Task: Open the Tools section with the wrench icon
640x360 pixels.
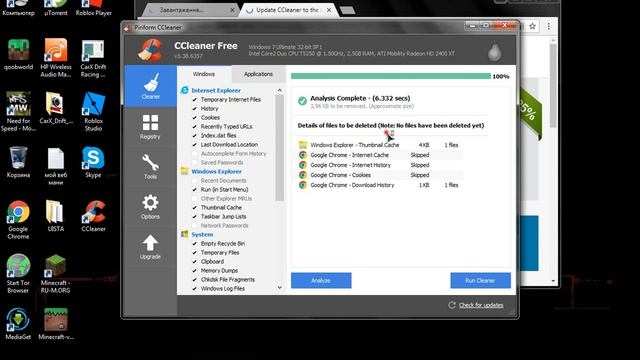Action: tap(150, 167)
